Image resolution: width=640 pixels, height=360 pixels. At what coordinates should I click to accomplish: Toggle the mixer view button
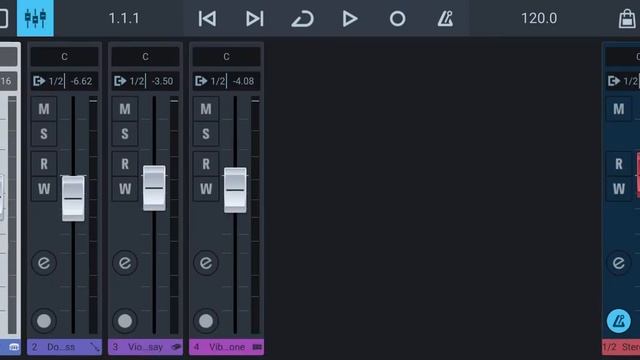(x=35, y=18)
